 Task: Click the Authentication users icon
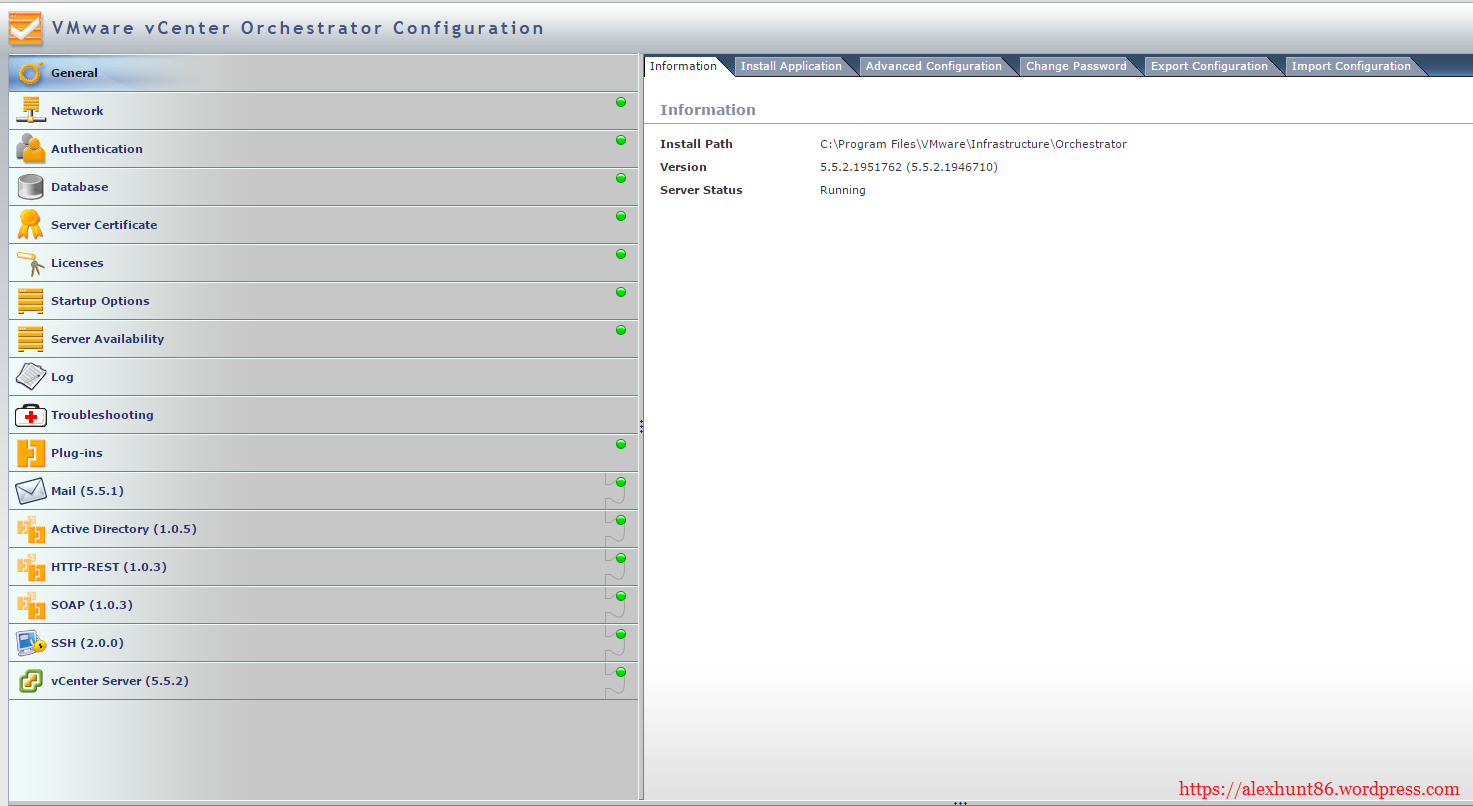coord(31,149)
